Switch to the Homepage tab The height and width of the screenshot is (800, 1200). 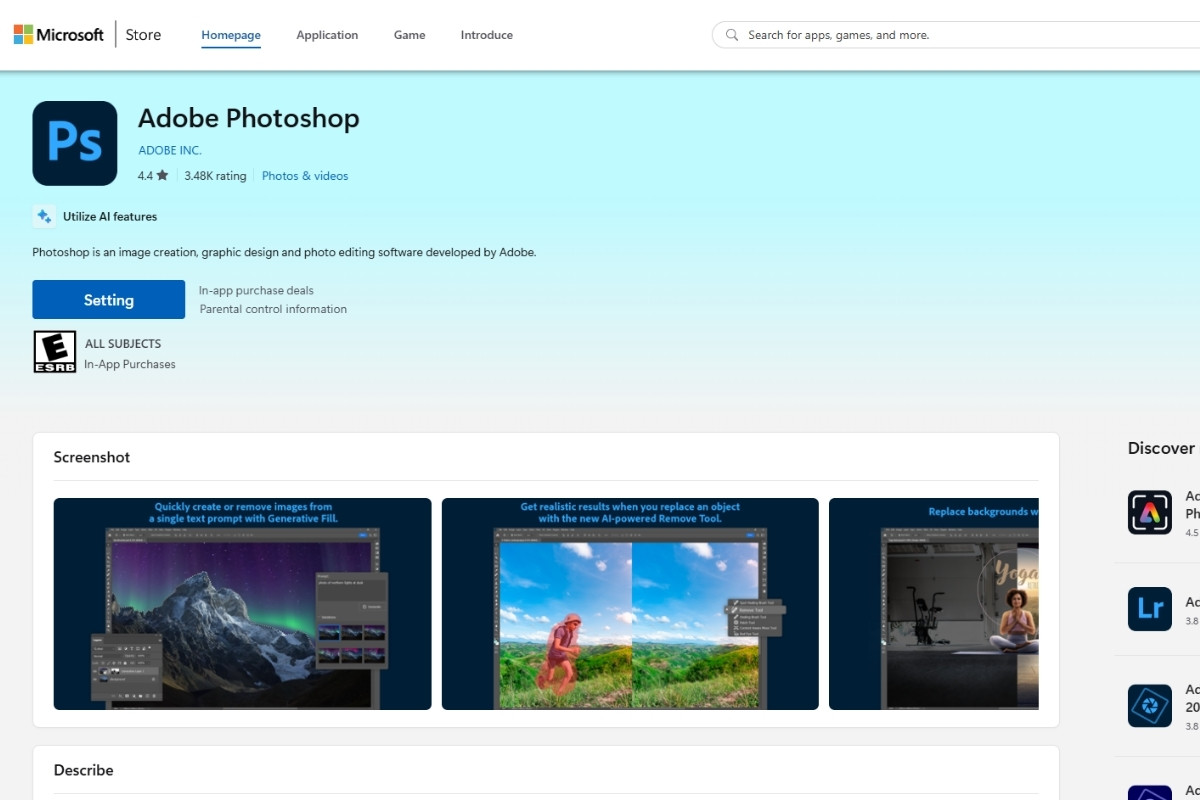[231, 35]
